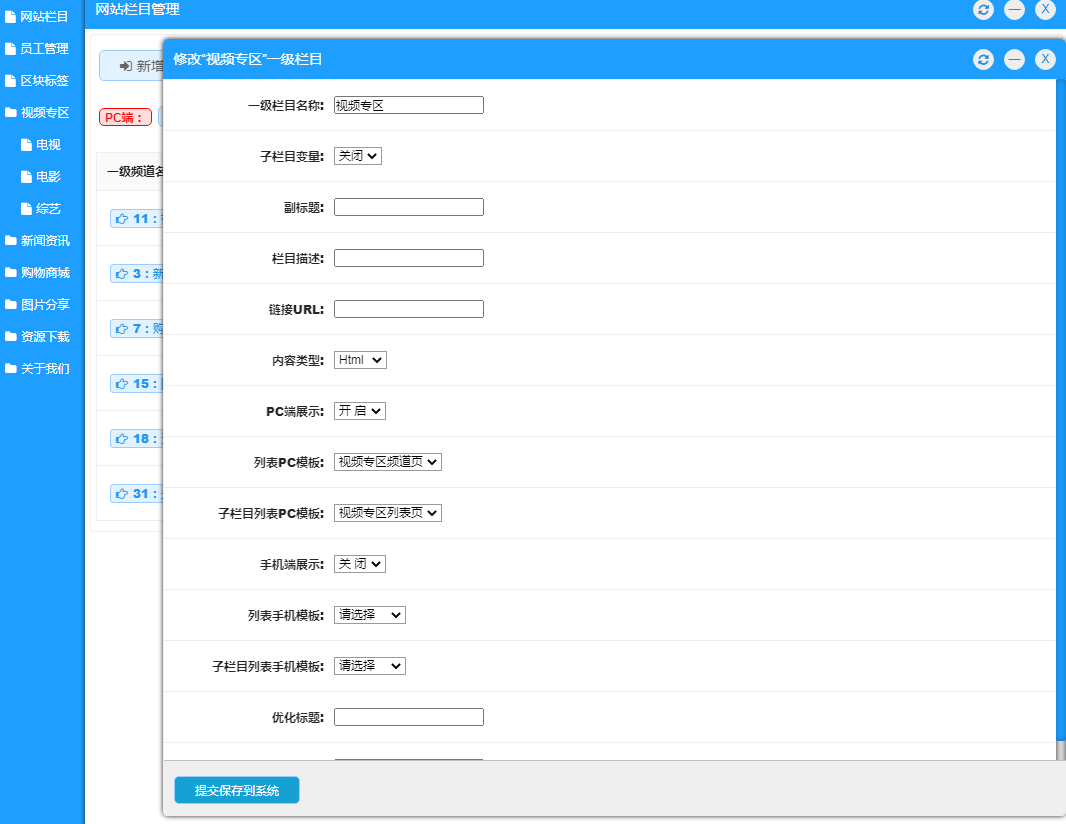This screenshot has height=824, width=1066.
Task: Open the 子栏目列表PC模板 dropdown
Action: coord(388,513)
